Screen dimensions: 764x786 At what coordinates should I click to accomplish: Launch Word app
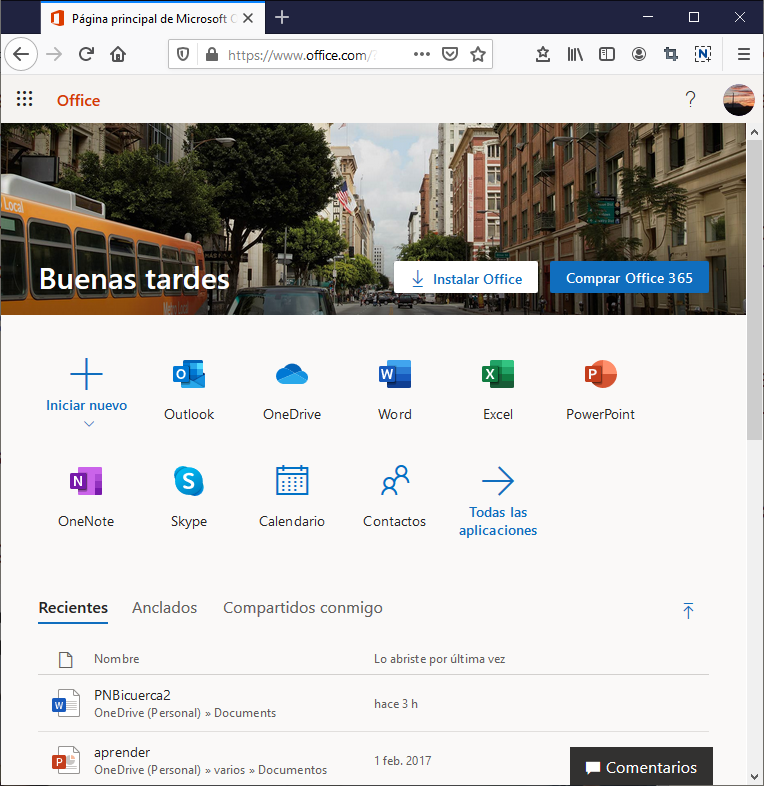pyautogui.click(x=395, y=390)
